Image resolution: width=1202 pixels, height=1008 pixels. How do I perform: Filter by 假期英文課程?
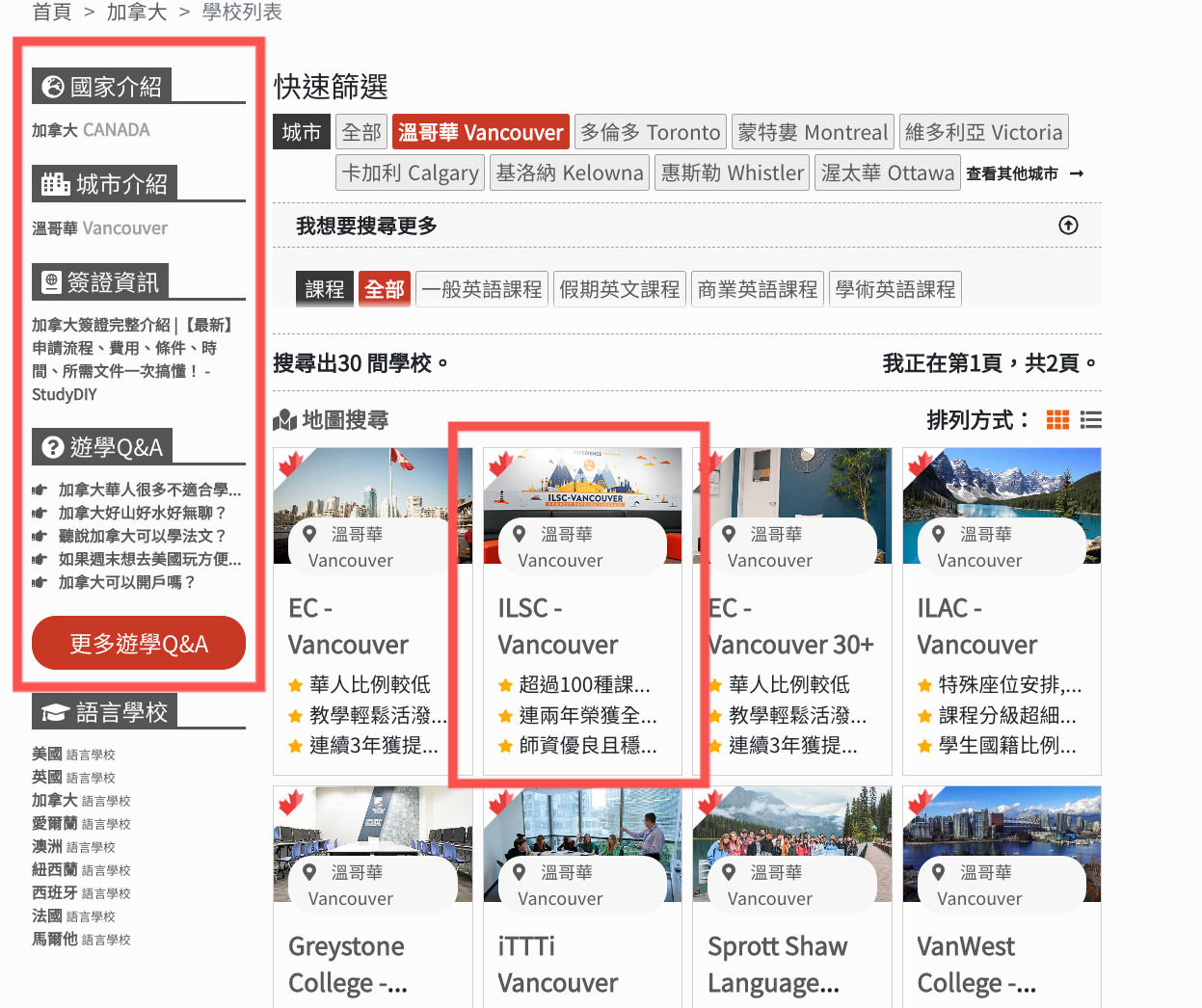620,289
